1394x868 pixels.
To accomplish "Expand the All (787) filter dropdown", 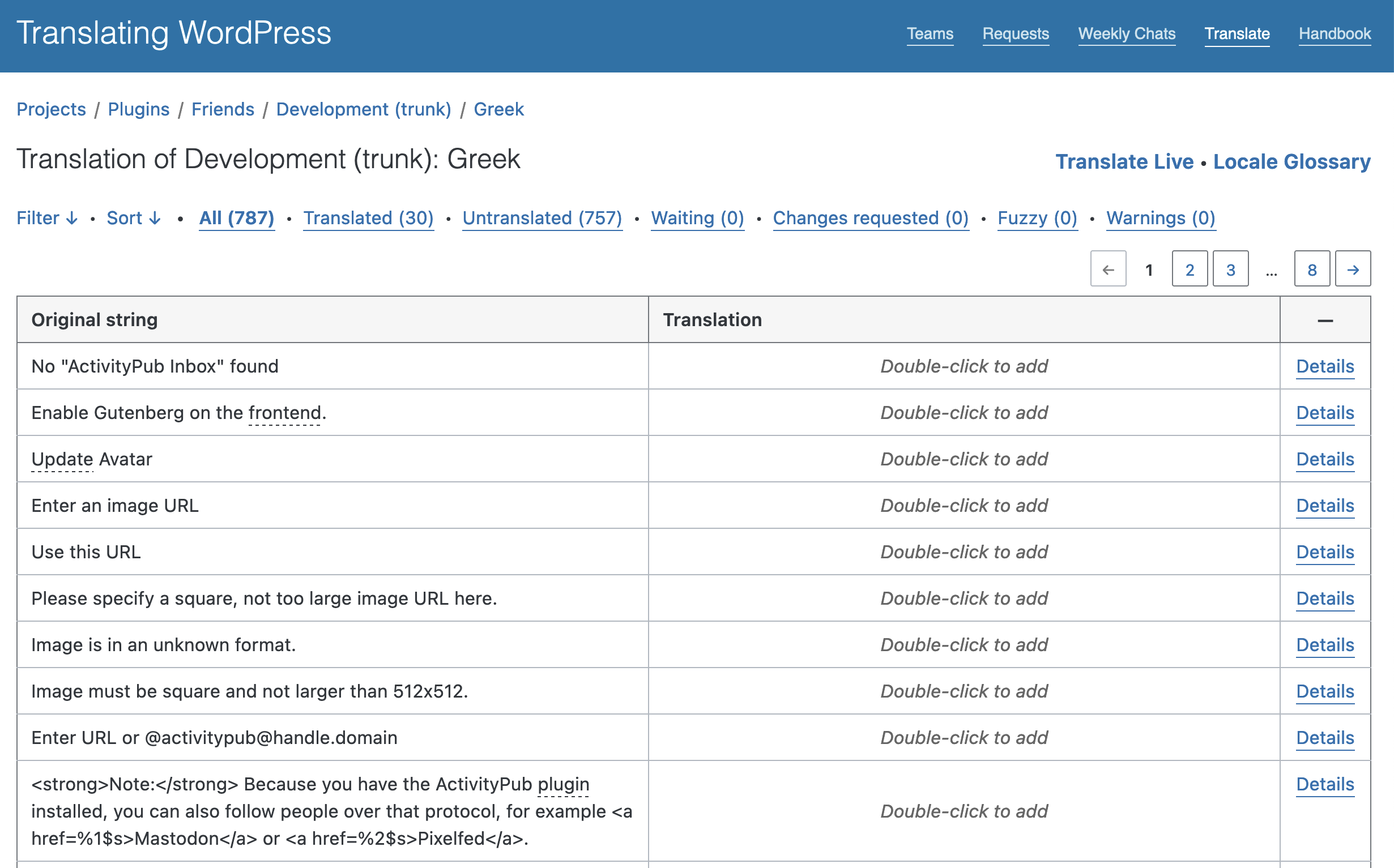I will pos(237,218).
